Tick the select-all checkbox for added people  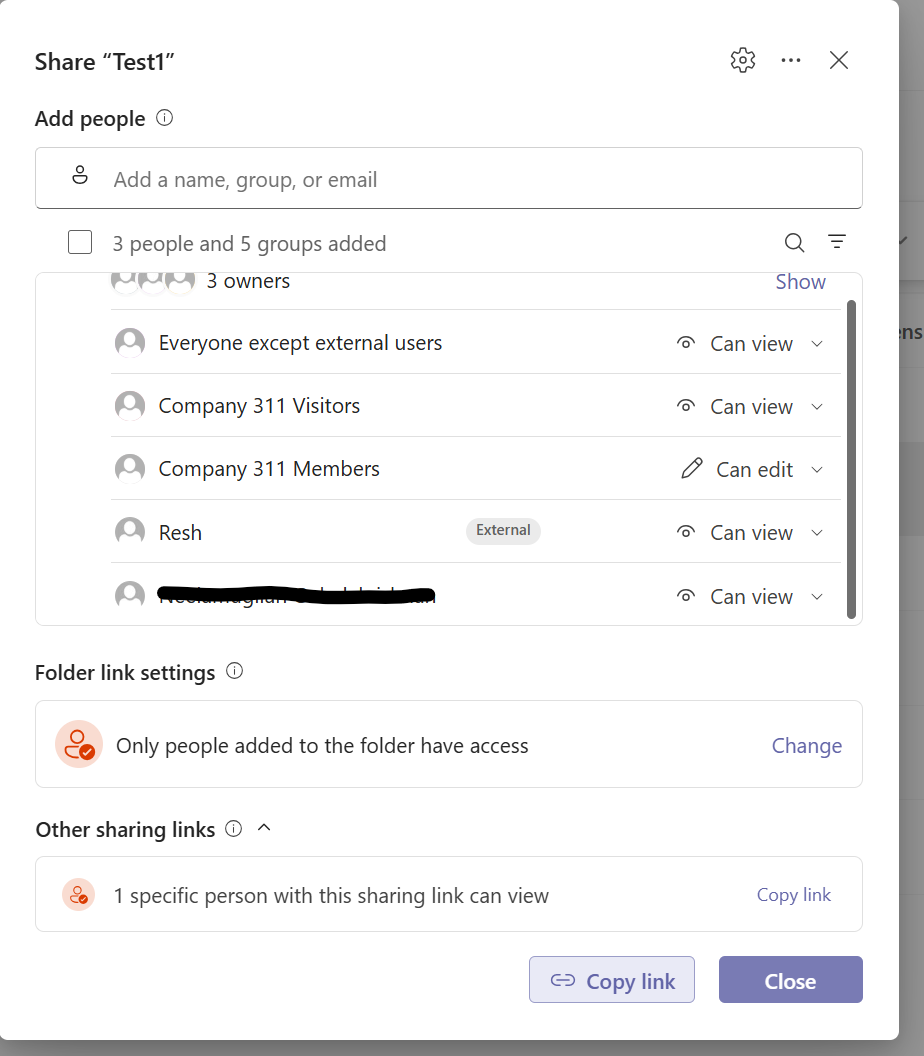pos(80,242)
